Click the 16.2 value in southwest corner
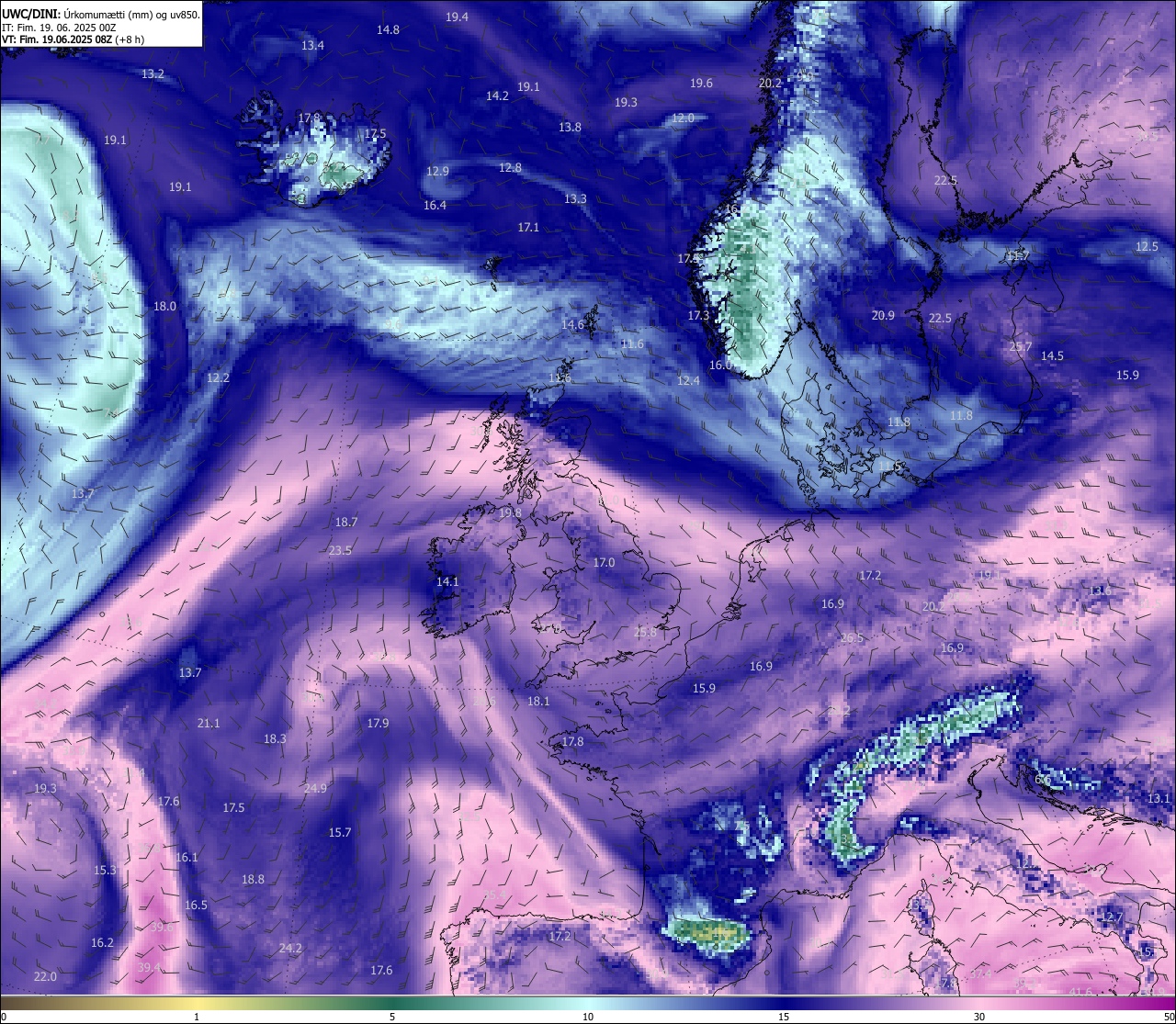 pyautogui.click(x=102, y=943)
